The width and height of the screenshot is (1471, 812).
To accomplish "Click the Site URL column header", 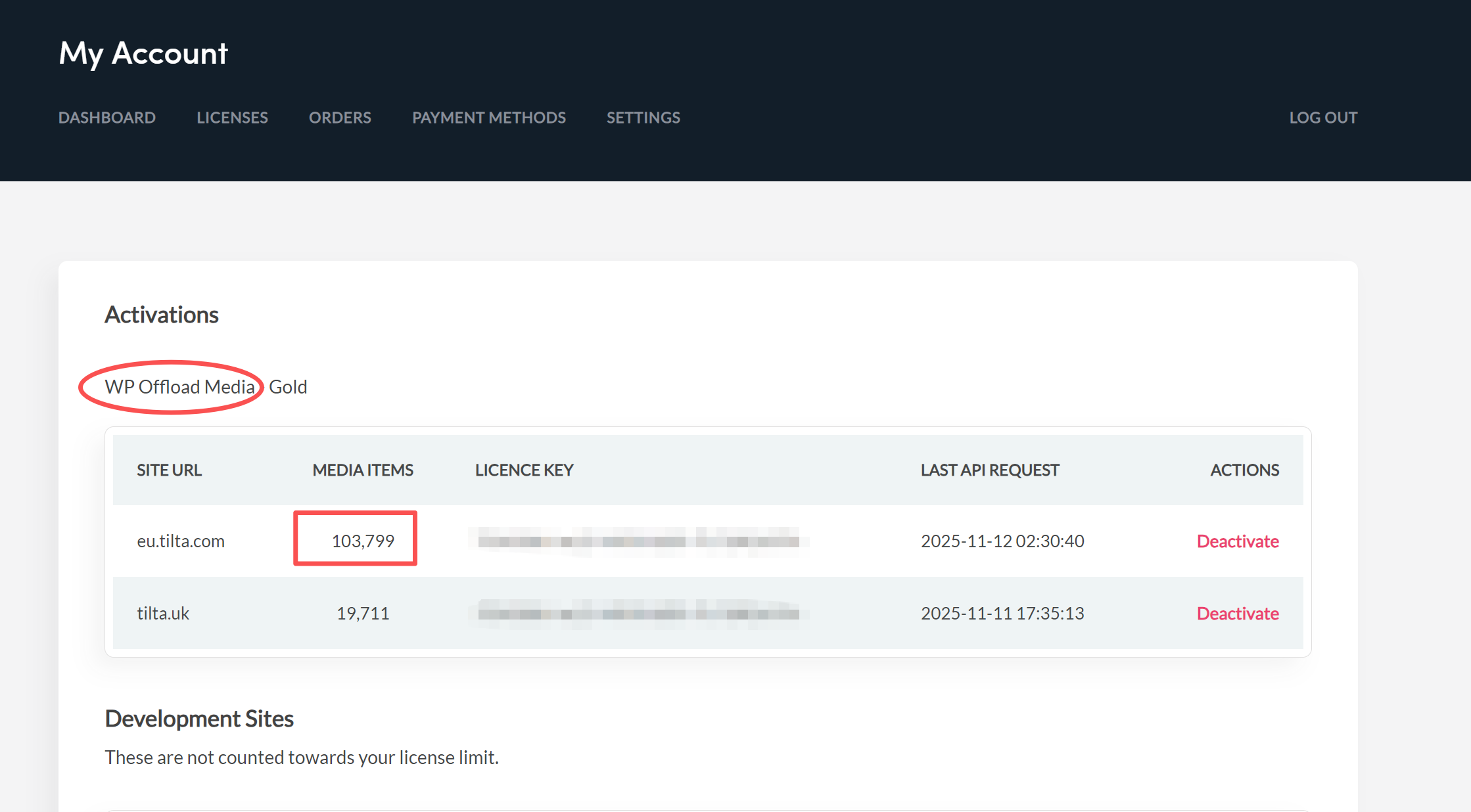I will [x=169, y=470].
